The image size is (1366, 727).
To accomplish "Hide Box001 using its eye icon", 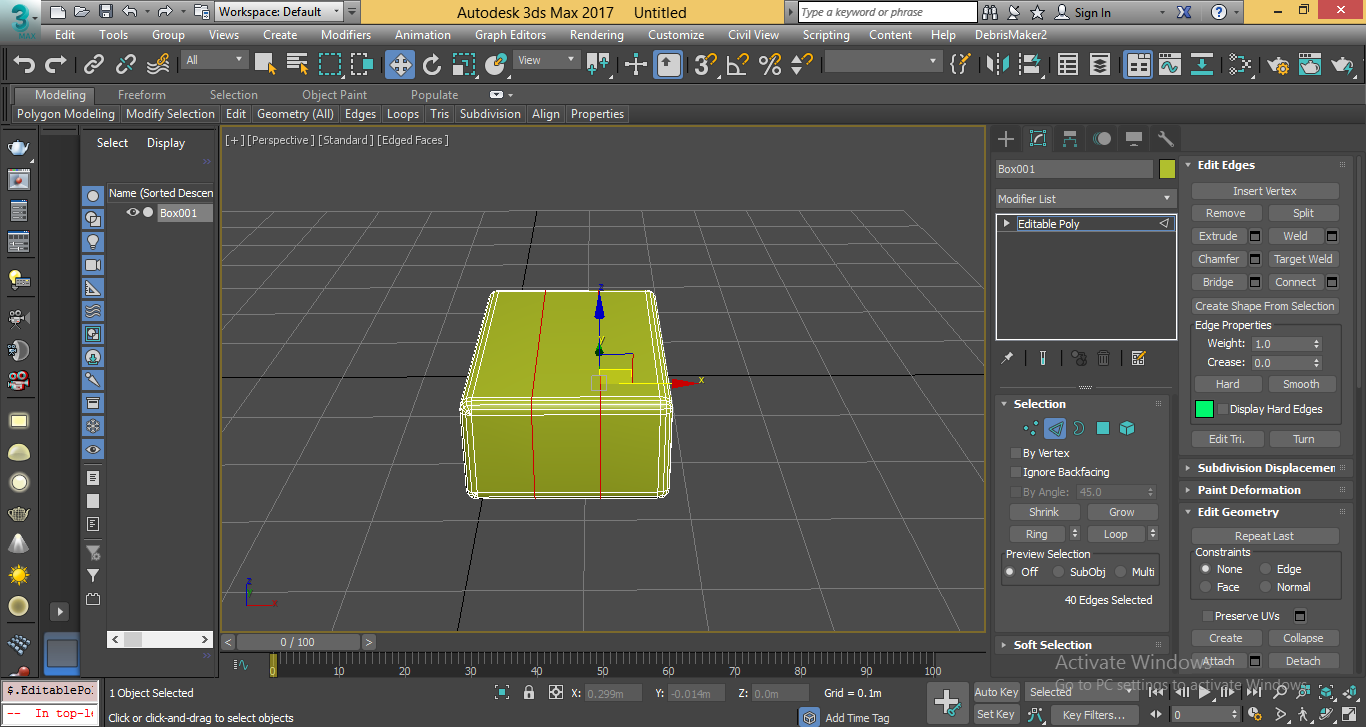I will [x=132, y=212].
